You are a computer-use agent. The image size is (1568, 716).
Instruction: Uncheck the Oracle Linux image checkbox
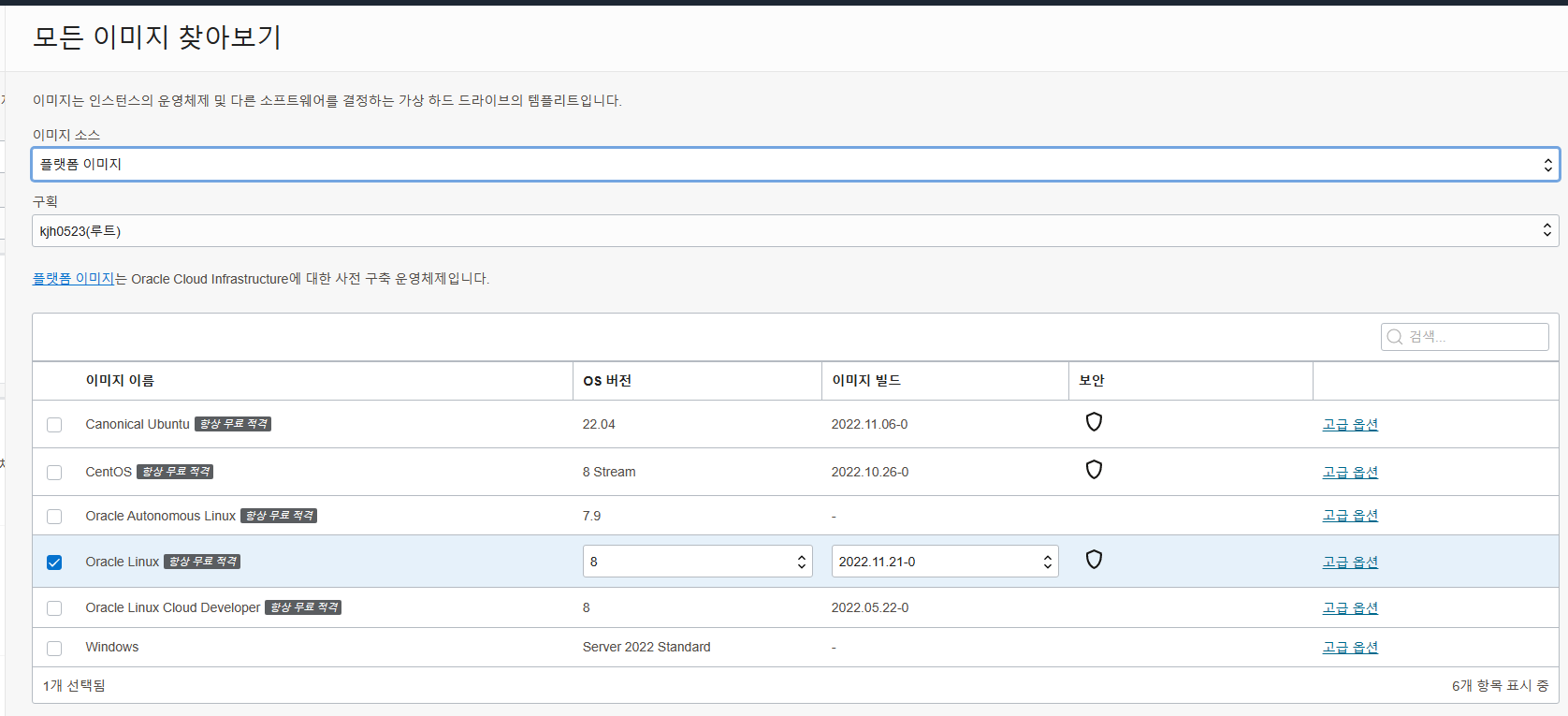pyautogui.click(x=54, y=563)
